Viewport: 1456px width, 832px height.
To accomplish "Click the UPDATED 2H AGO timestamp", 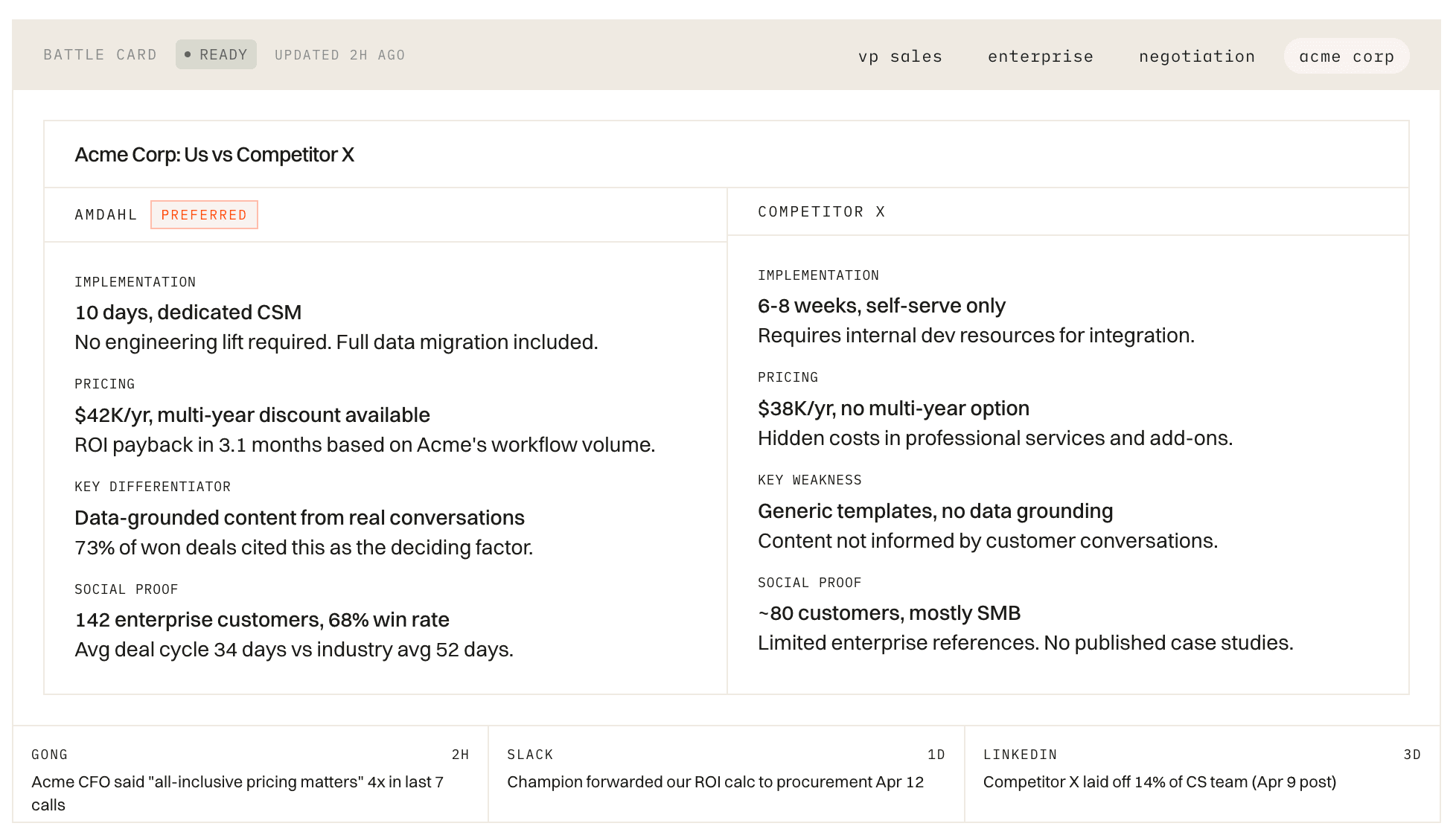I will pos(339,55).
